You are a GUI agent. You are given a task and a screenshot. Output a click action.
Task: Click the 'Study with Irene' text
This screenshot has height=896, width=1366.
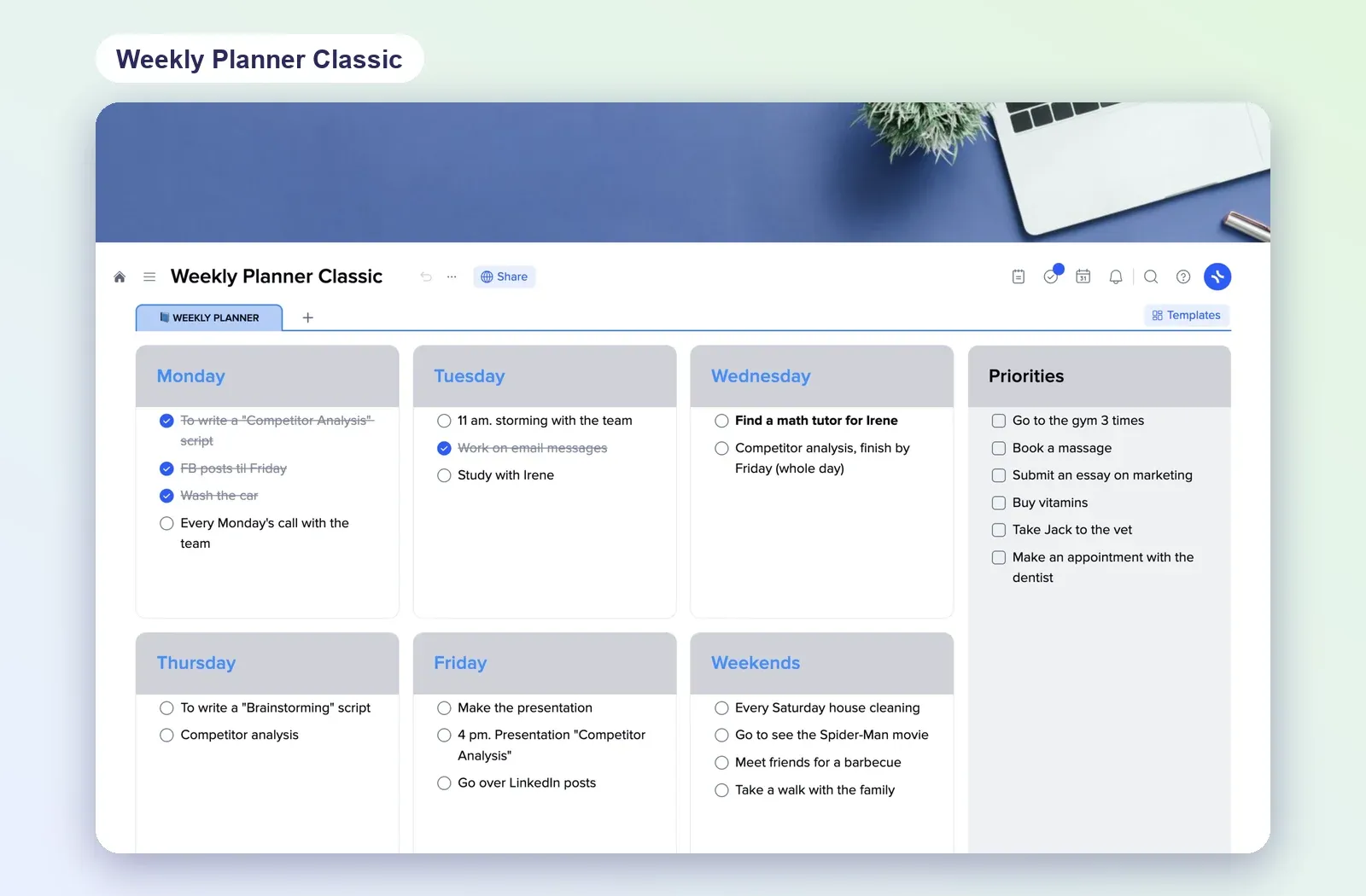pyautogui.click(x=505, y=475)
